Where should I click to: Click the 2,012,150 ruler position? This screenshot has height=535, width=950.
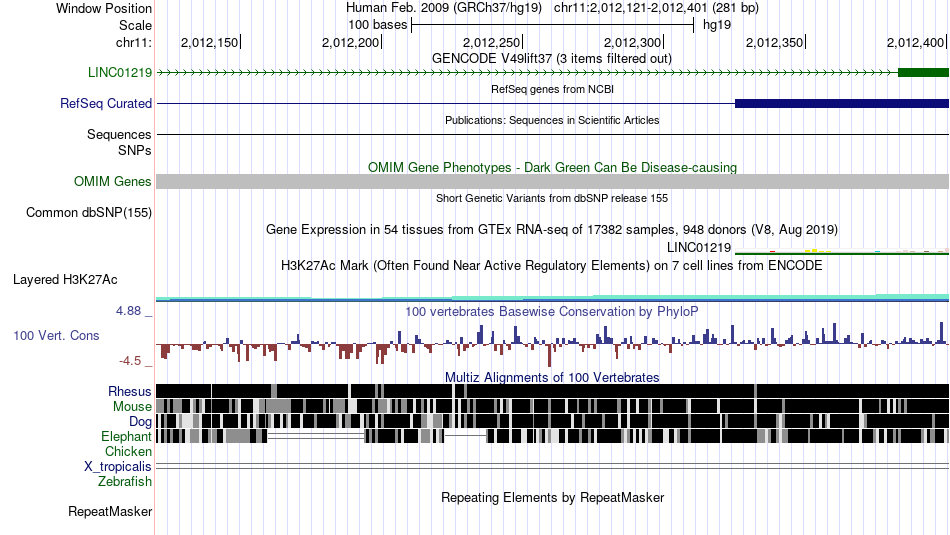tap(210, 42)
